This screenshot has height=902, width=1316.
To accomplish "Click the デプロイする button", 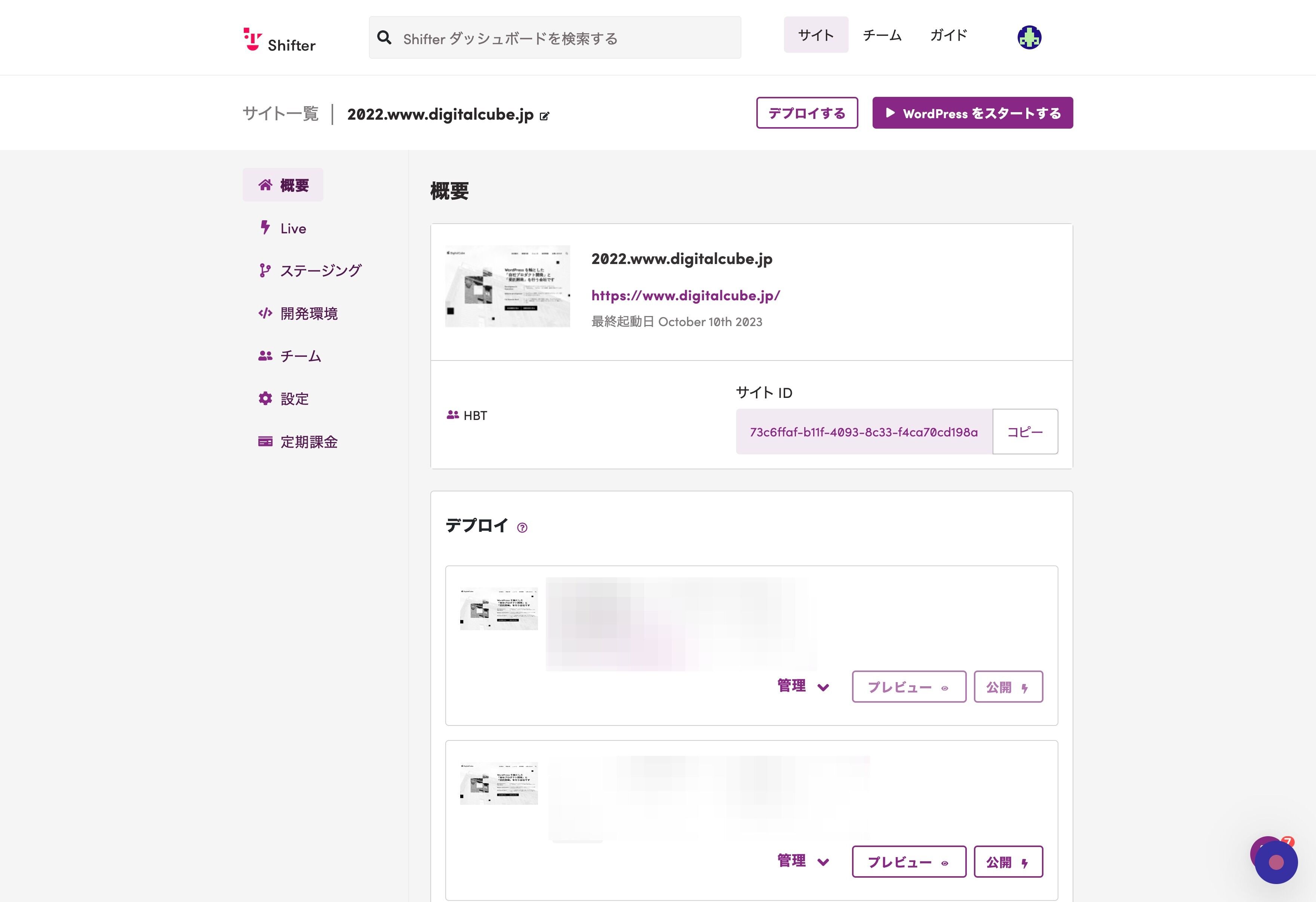I will tap(807, 113).
